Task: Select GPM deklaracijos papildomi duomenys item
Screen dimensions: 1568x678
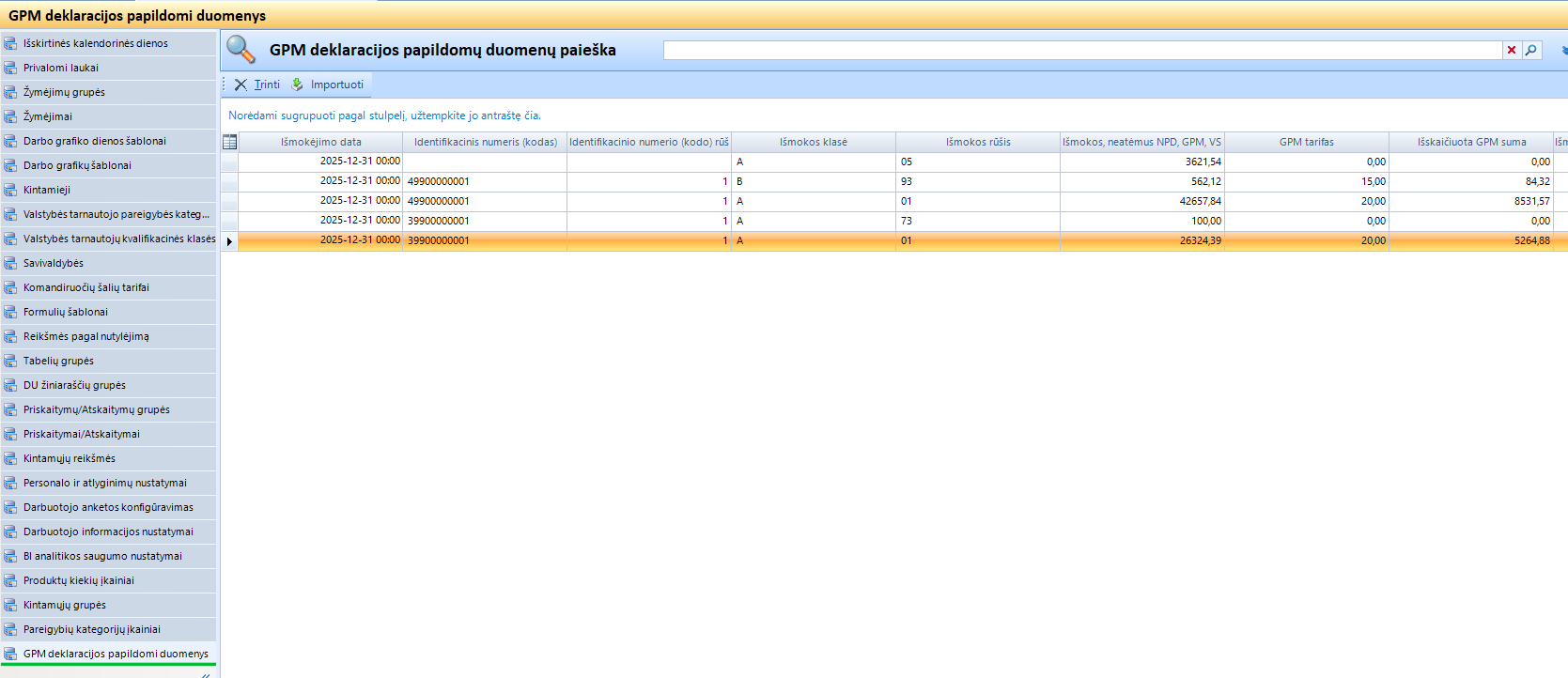Action: coord(116,654)
